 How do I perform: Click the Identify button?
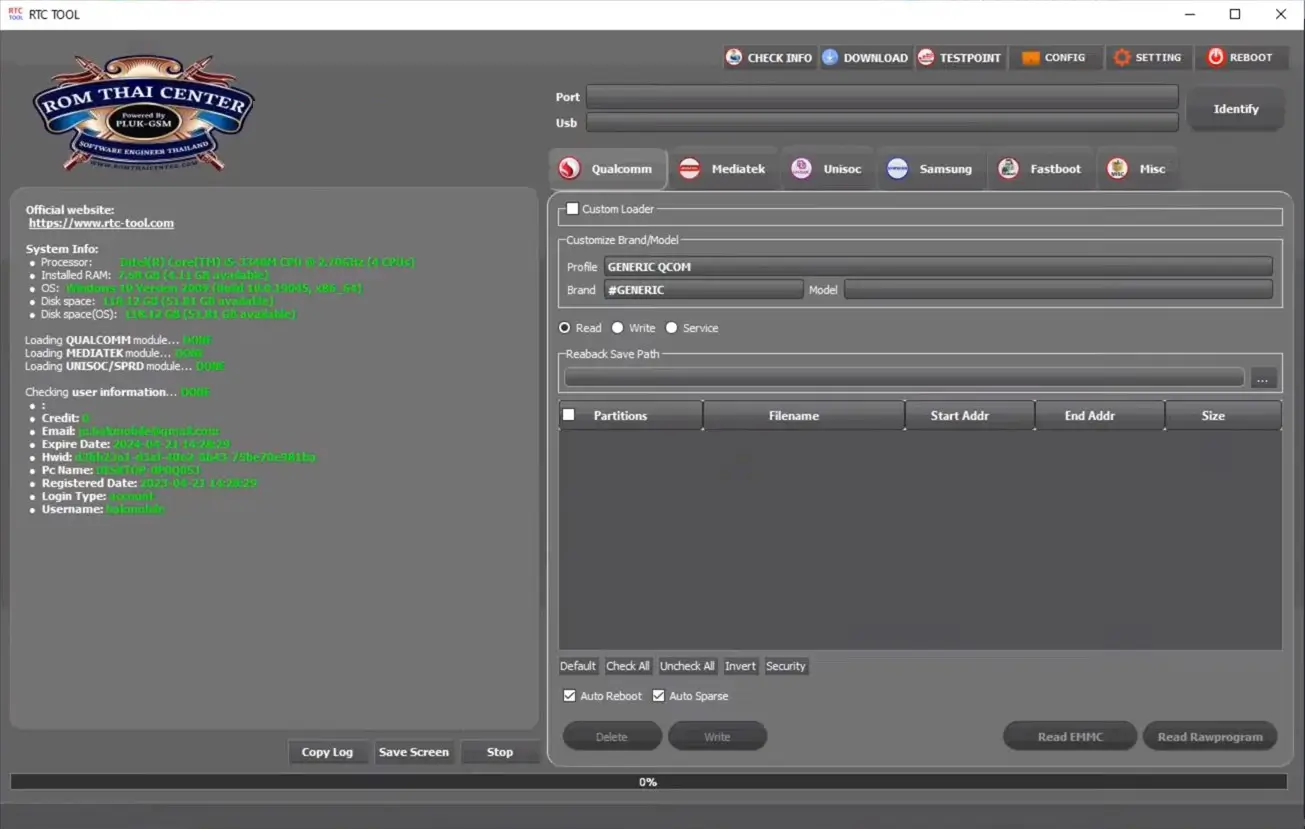click(1236, 109)
